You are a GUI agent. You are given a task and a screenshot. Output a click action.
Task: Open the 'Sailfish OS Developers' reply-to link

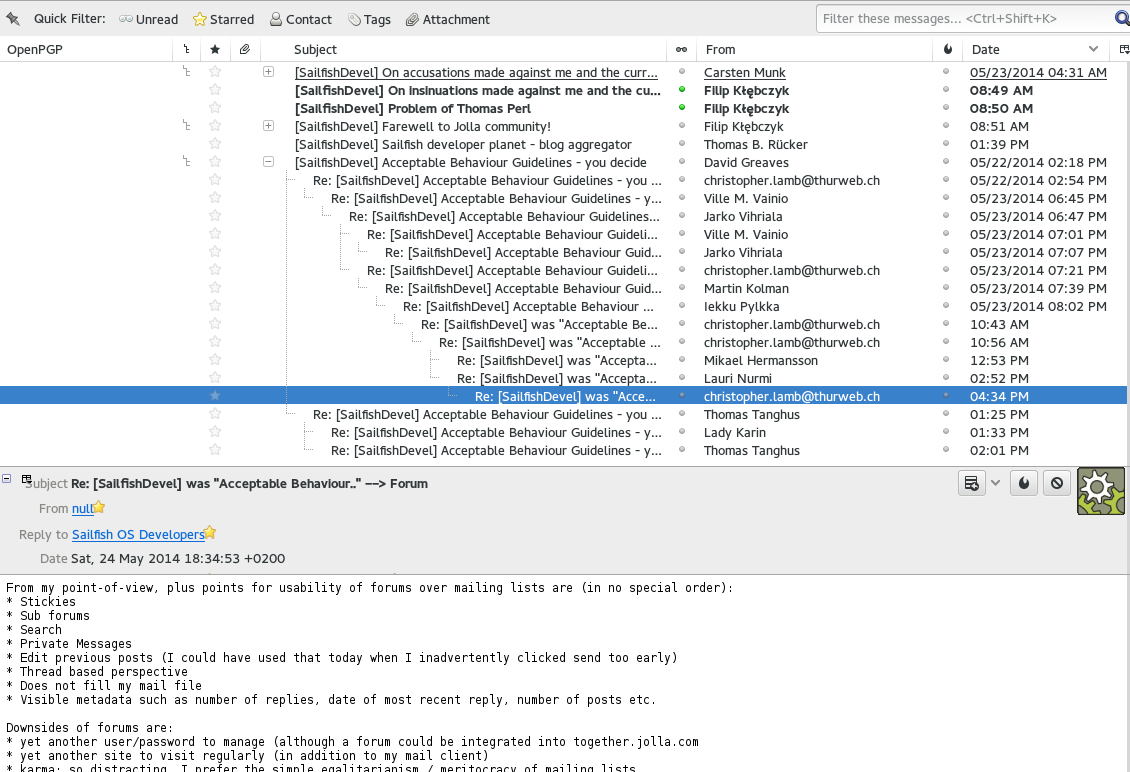point(137,535)
